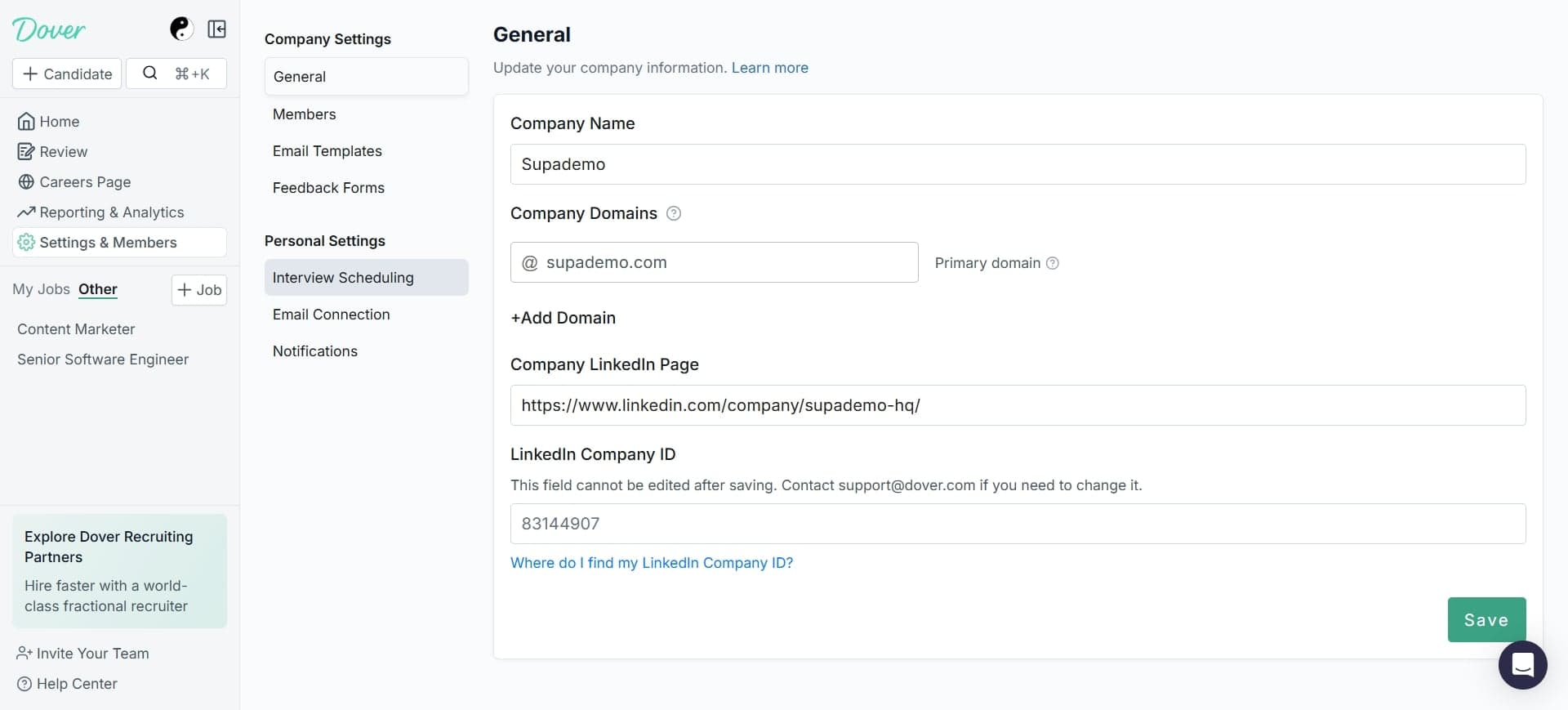
Task: Click the ⌘+K search box
Action: pyautogui.click(x=176, y=74)
